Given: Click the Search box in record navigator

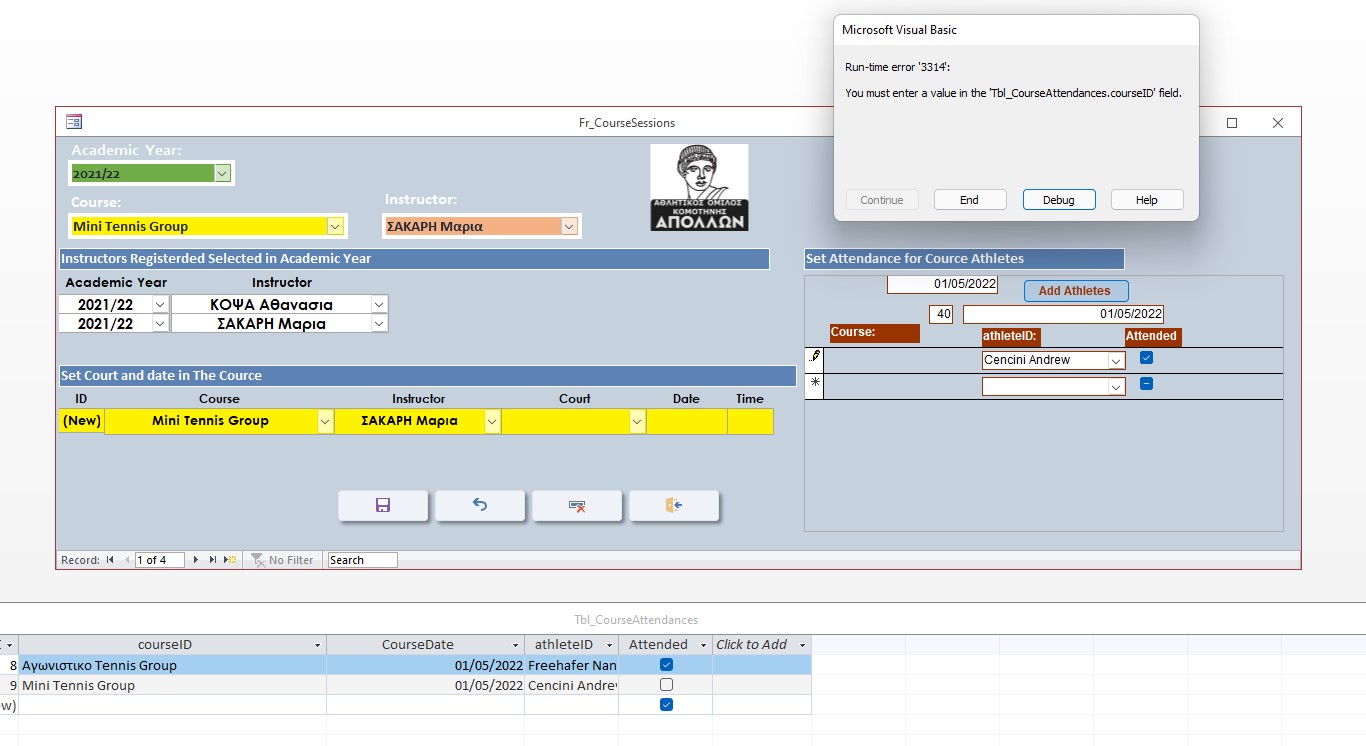Looking at the screenshot, I should [x=362, y=560].
